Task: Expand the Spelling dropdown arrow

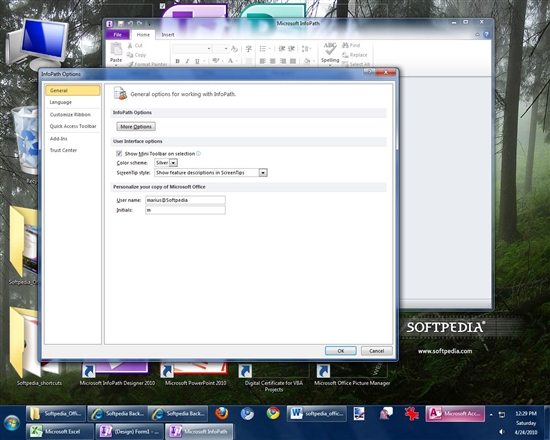Action: (x=330, y=65)
